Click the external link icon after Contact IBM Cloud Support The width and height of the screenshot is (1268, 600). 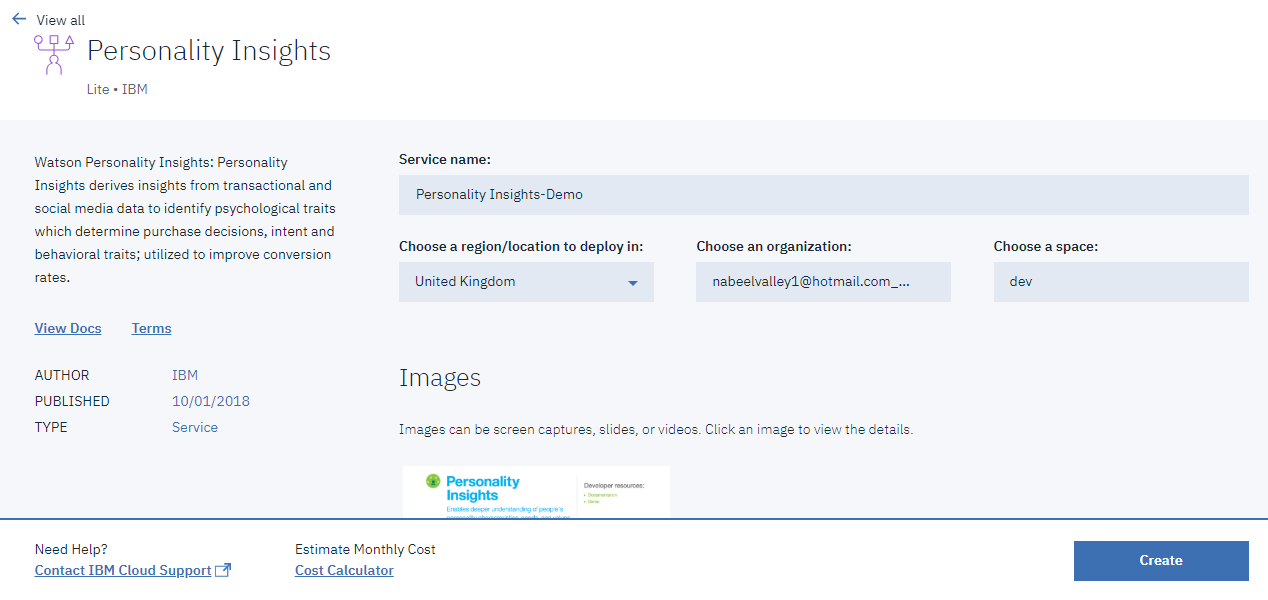pyautogui.click(x=225, y=570)
